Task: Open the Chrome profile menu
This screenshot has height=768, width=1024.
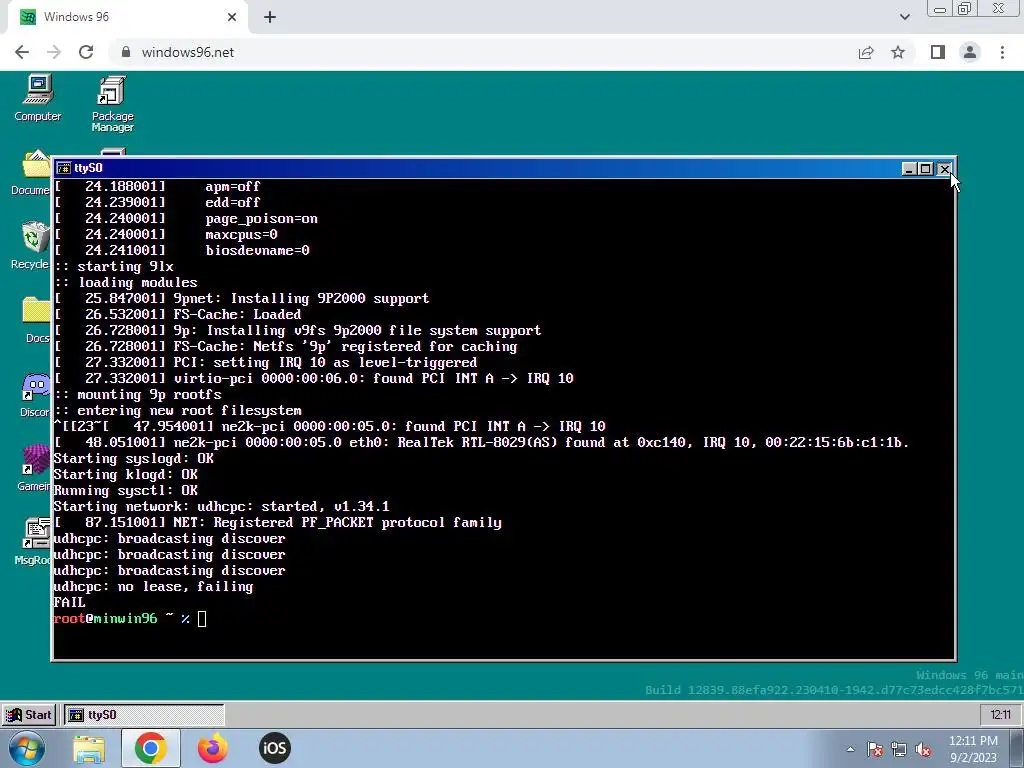Action: pos(970,52)
